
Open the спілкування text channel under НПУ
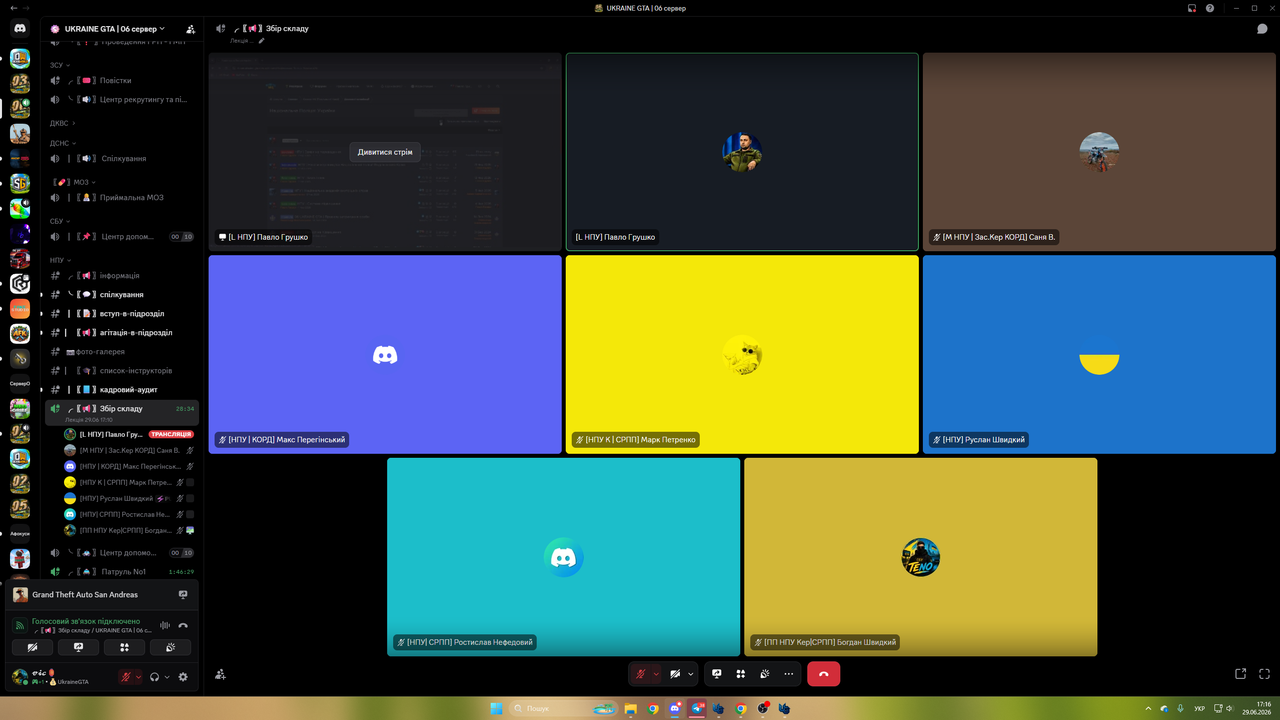pyautogui.click(x=122, y=294)
